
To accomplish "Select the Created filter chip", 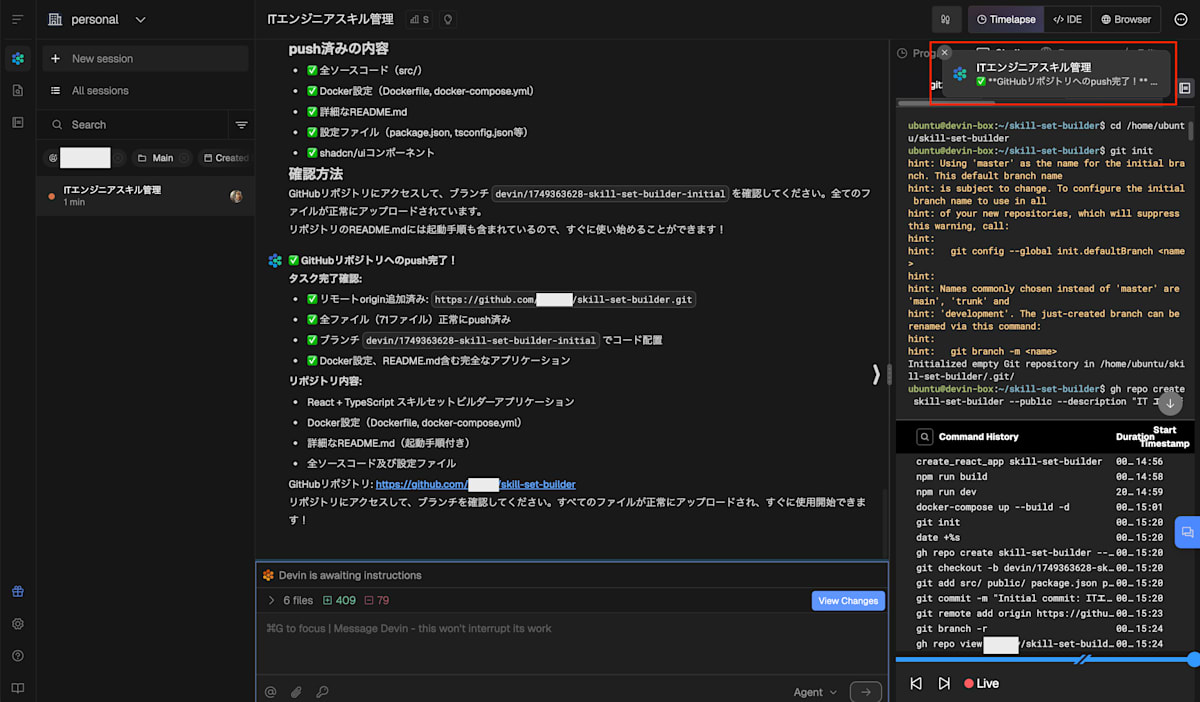I will pos(225,158).
